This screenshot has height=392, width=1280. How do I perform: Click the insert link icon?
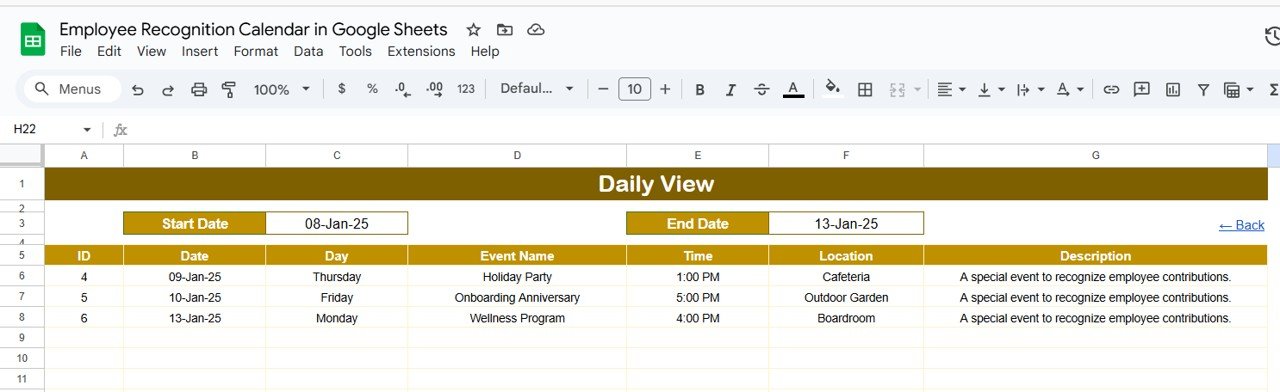tap(1111, 89)
